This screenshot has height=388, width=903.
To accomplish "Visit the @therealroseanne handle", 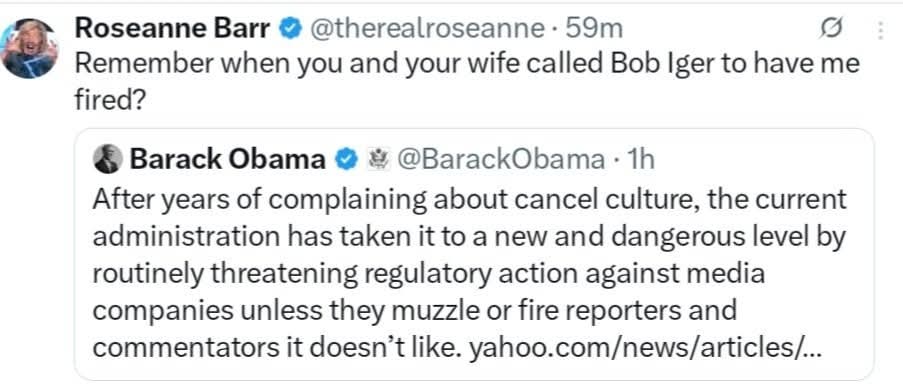I will click(427, 29).
